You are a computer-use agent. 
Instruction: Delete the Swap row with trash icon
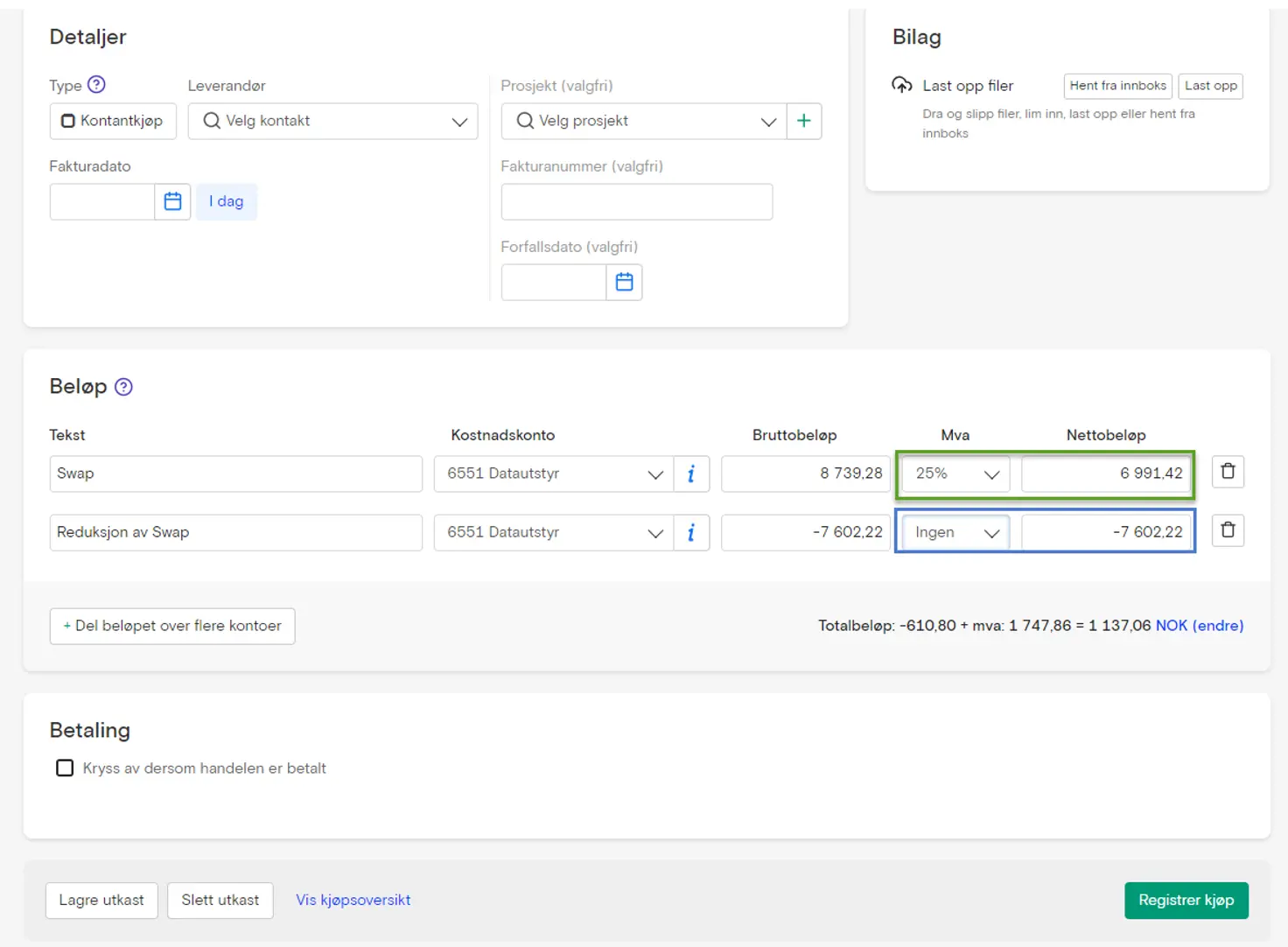click(x=1228, y=472)
